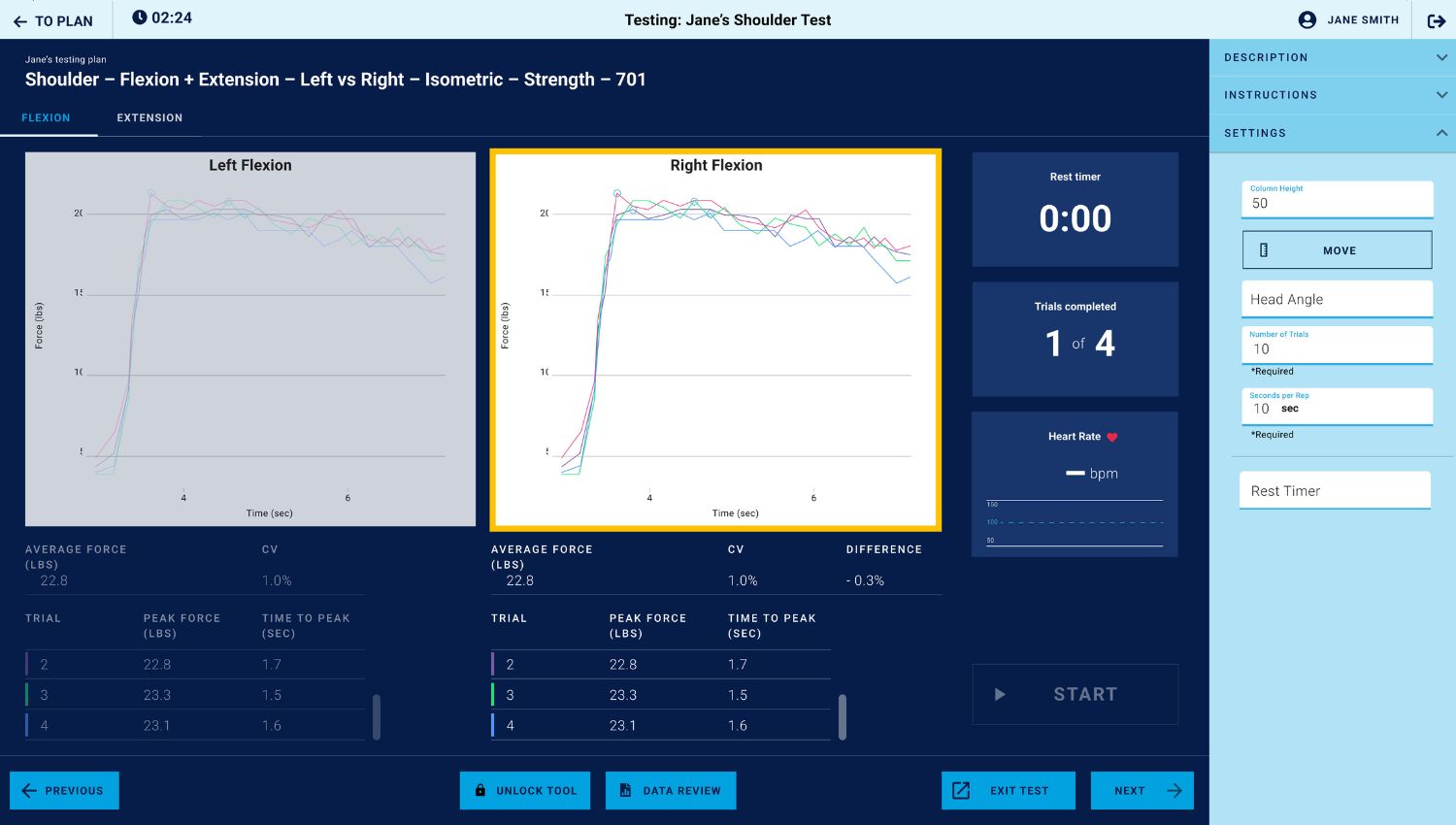Click the back arrow beside To Plan
This screenshot has width=1456, height=825.
tap(19, 21)
